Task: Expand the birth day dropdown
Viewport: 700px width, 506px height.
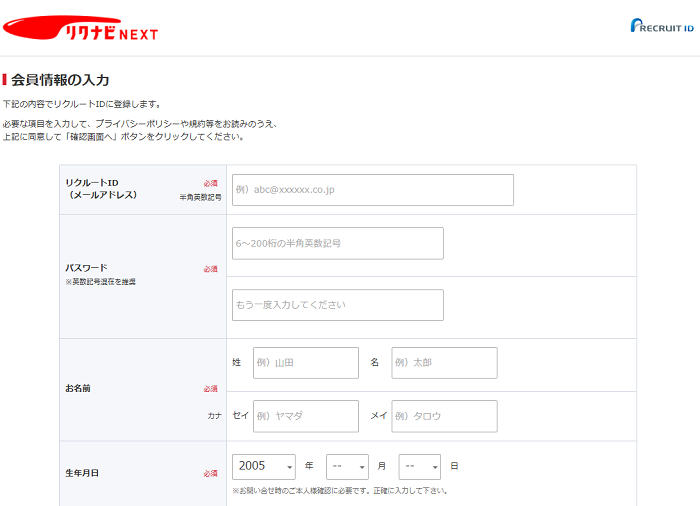Action: [x=419, y=467]
